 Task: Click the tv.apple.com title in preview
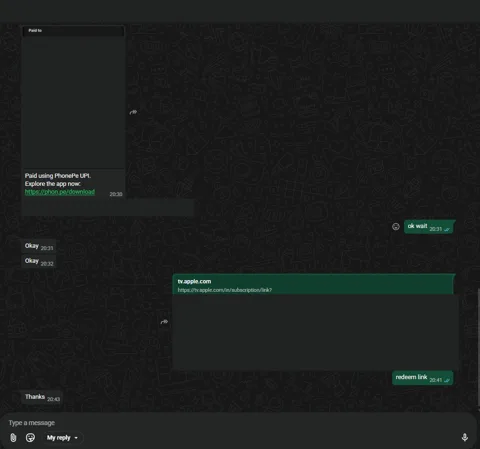[194, 281]
